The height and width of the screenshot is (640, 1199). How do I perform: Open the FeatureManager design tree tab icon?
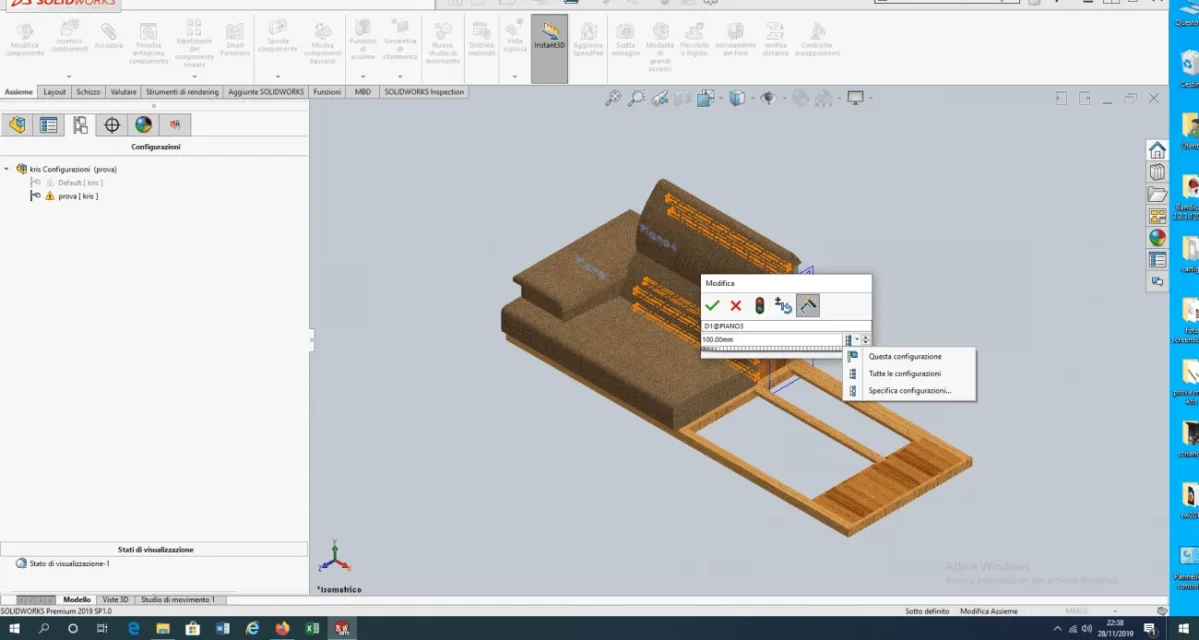[18, 125]
